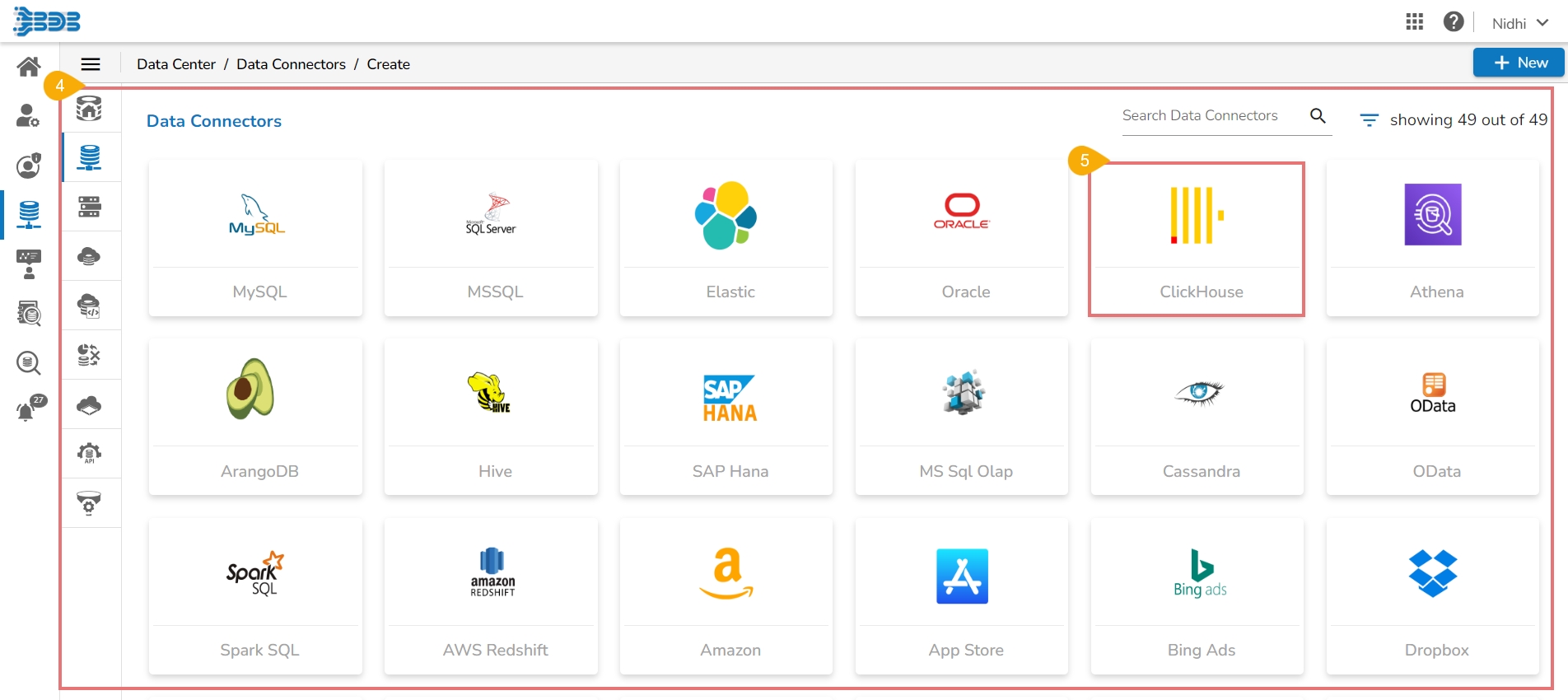Open the AWS Redshift connector card
Viewport: 1568px width, 700px height.
(x=491, y=597)
